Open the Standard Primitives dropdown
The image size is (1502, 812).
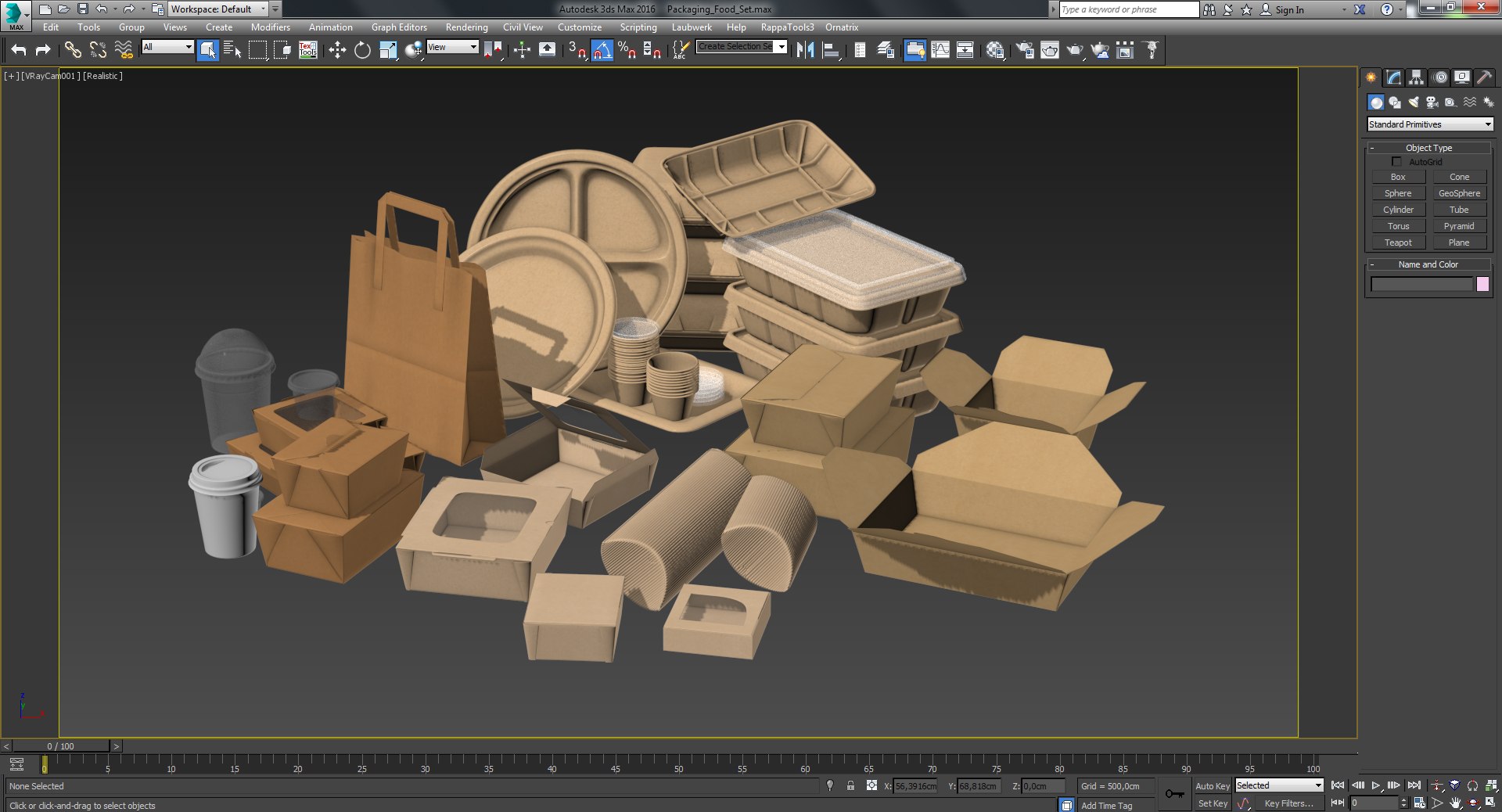pyautogui.click(x=1430, y=124)
